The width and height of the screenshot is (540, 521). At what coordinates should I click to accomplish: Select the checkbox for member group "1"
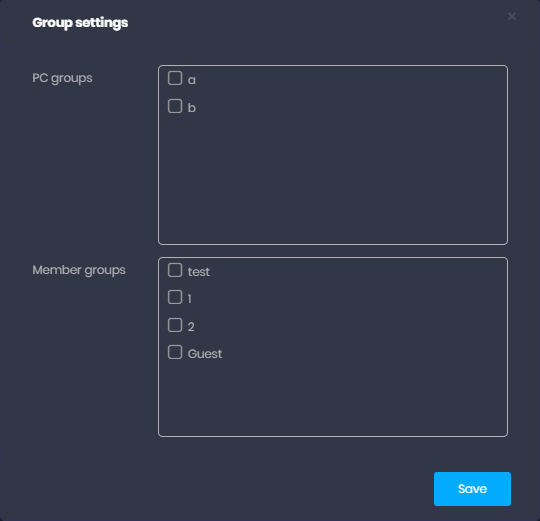(175, 297)
